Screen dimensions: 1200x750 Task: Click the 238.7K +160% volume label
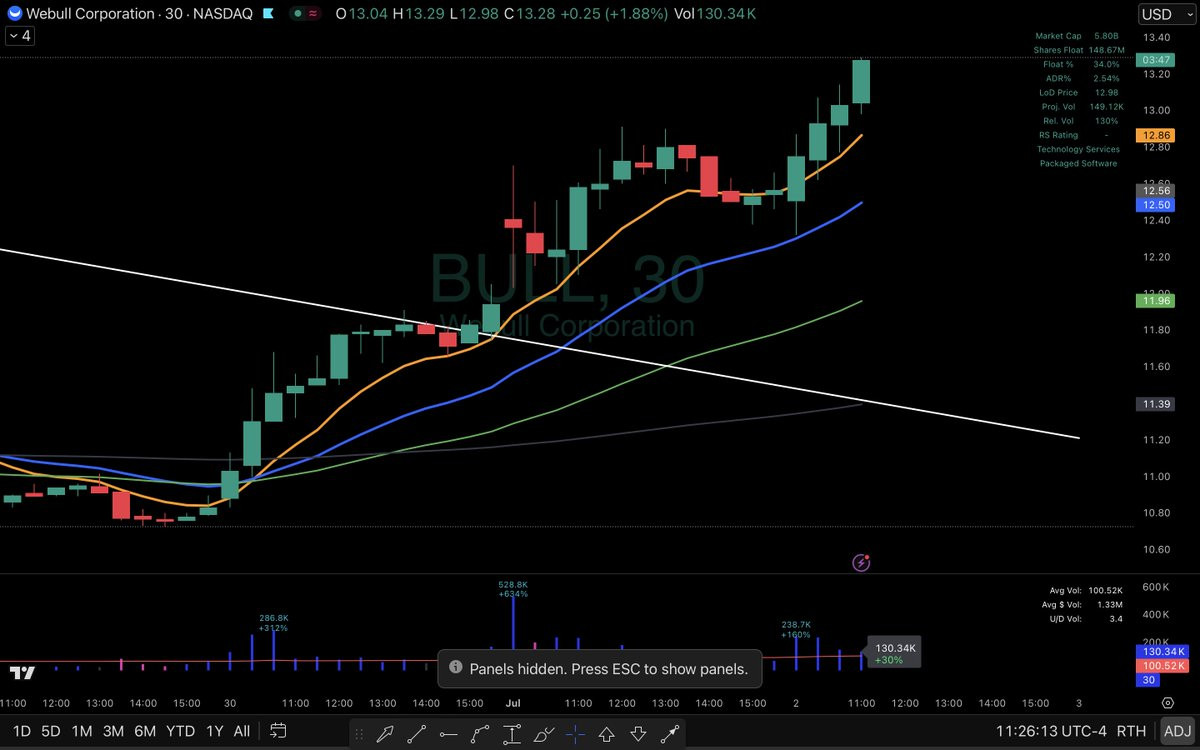tap(796, 629)
